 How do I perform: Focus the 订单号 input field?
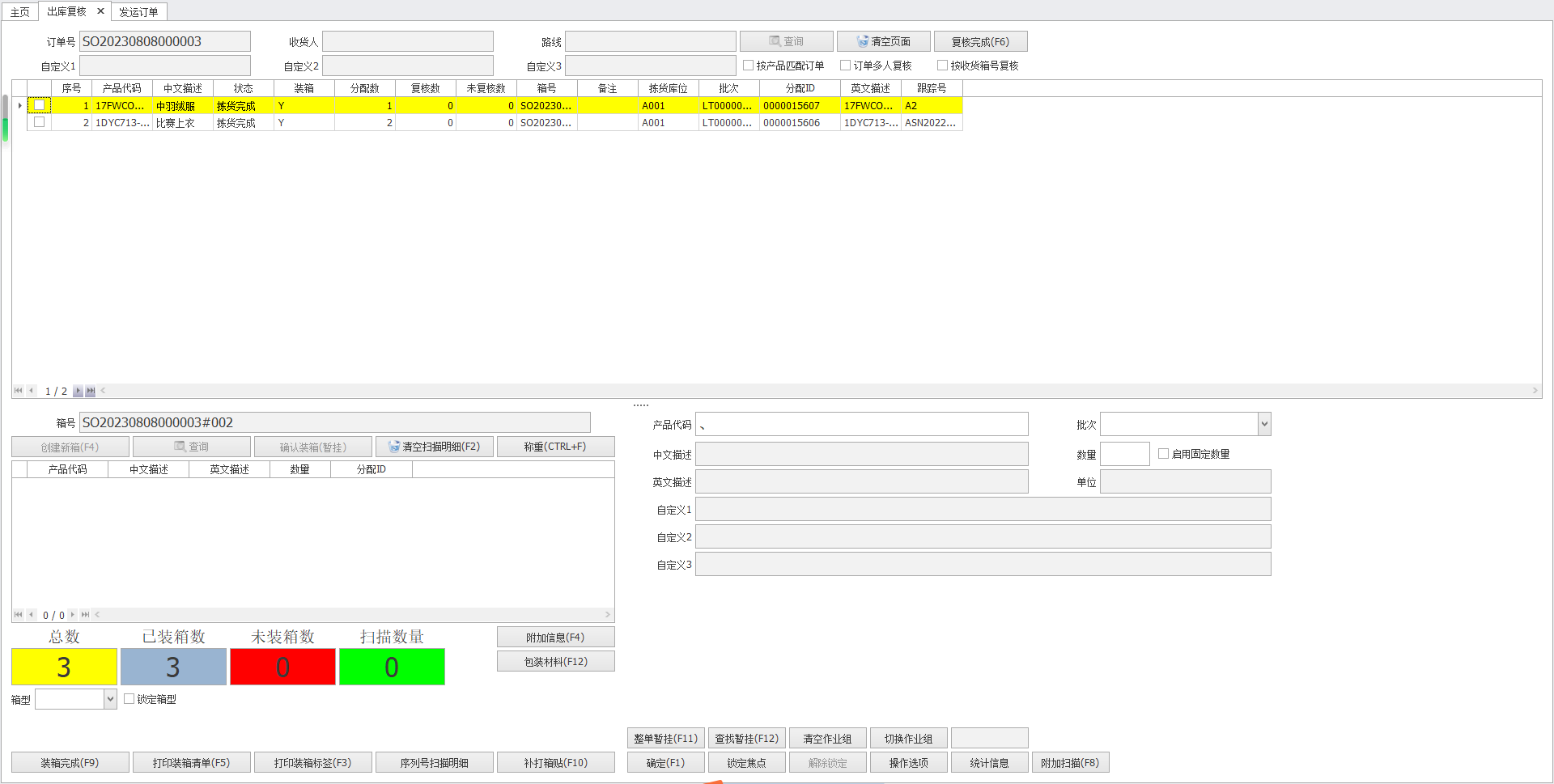pyautogui.click(x=165, y=41)
